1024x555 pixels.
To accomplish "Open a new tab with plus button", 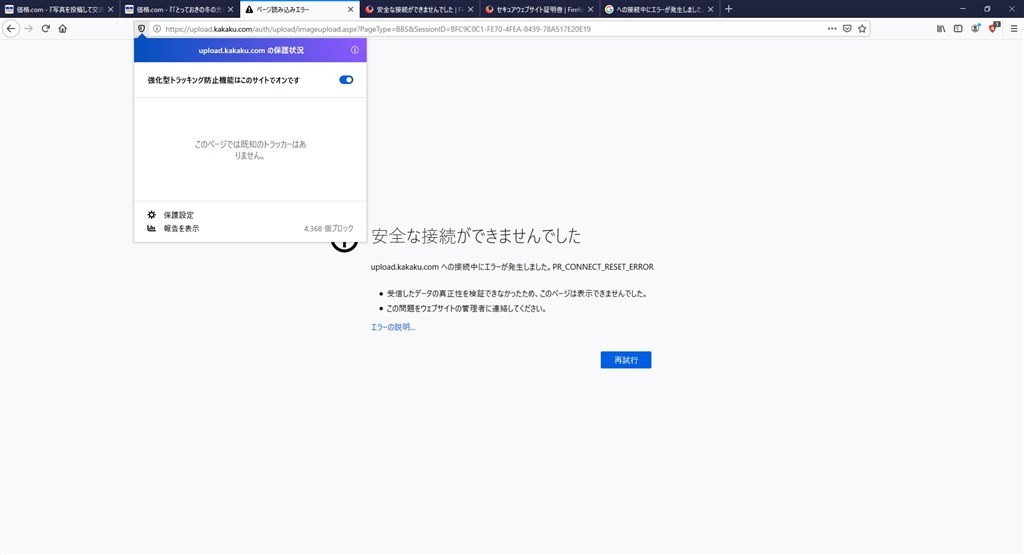I will coord(729,9).
